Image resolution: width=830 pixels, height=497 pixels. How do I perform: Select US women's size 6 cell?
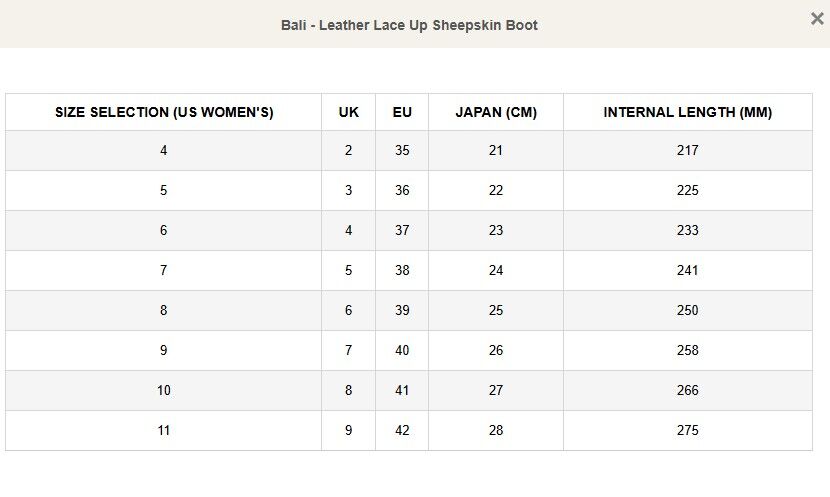[164, 231]
